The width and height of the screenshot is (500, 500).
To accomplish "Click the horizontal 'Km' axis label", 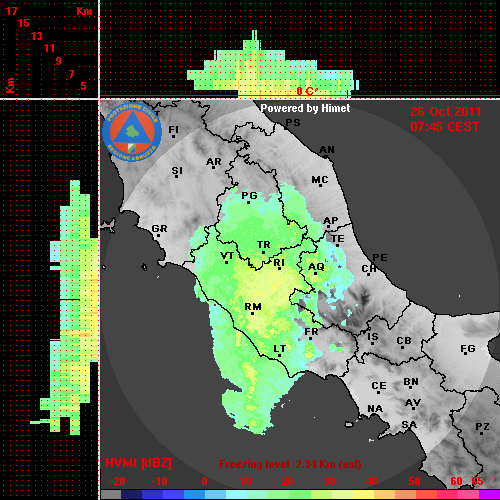I will pos(84,11).
